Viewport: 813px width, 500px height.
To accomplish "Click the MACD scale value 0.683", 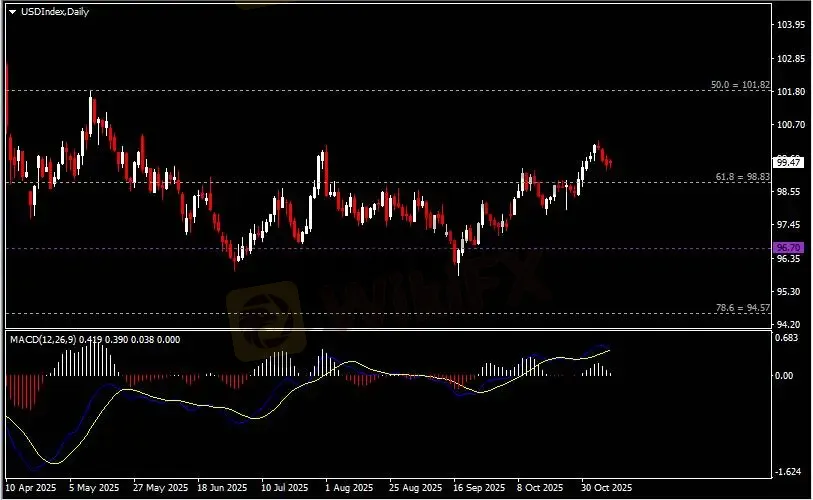I will pos(787,338).
